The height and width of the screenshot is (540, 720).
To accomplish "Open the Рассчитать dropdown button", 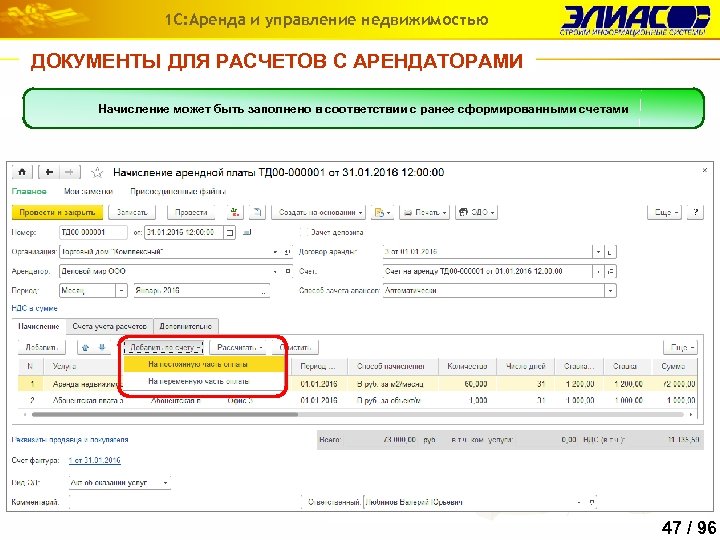I will pyautogui.click(x=240, y=348).
